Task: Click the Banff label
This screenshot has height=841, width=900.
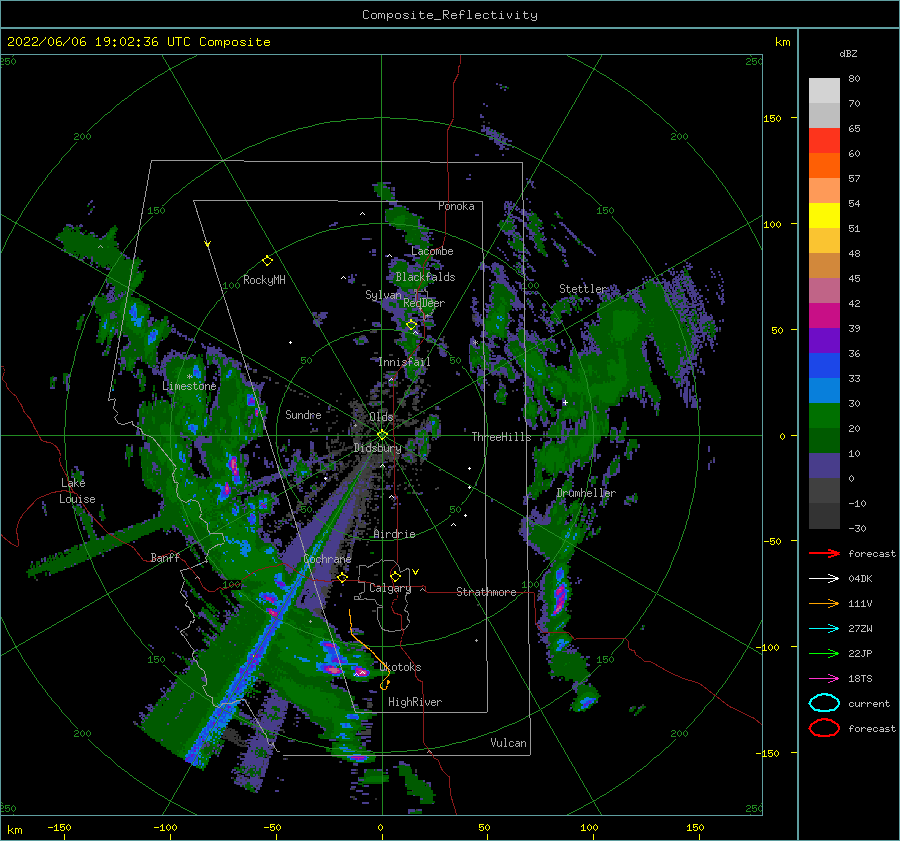Action: point(165,557)
